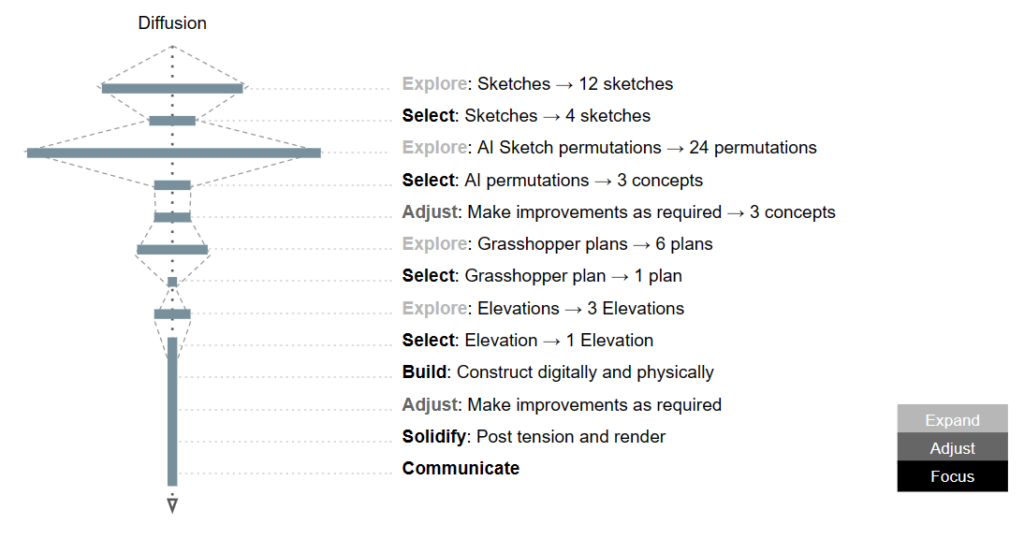Click the Select: Sketches → 4 sketches text
The image size is (1024, 539).
pyautogui.click(x=526, y=116)
